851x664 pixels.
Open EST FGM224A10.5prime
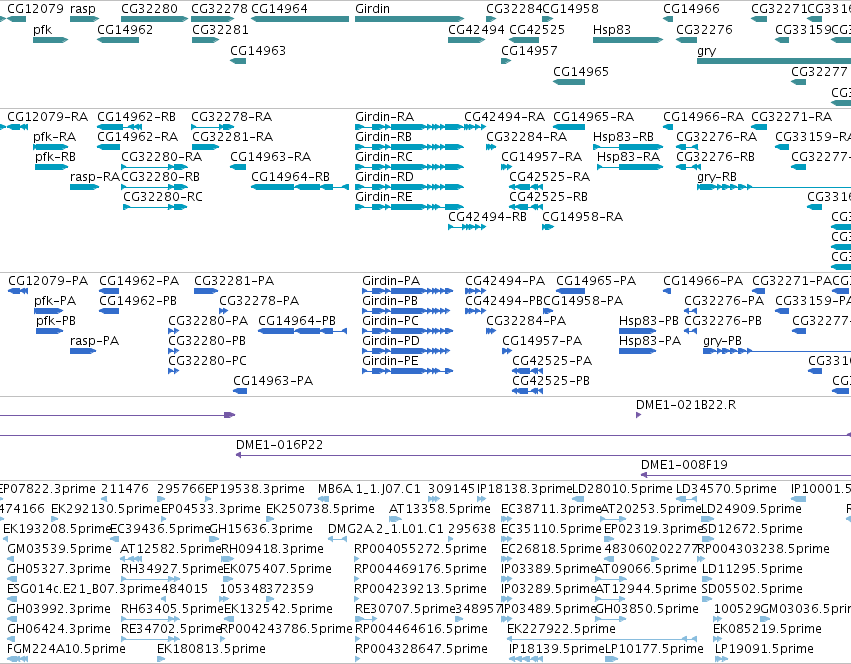click(x=66, y=649)
